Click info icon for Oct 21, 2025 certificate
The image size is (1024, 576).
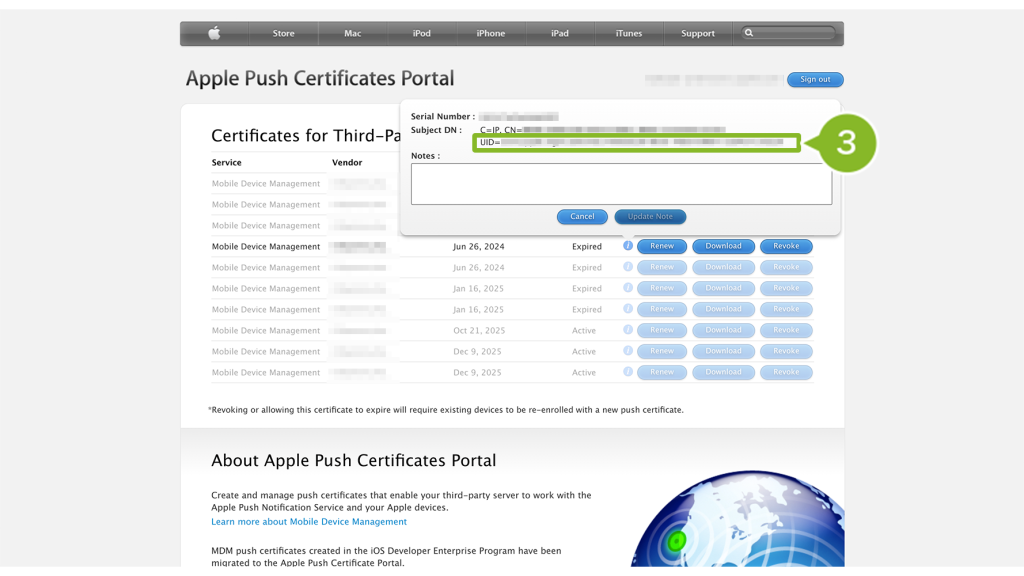628,330
